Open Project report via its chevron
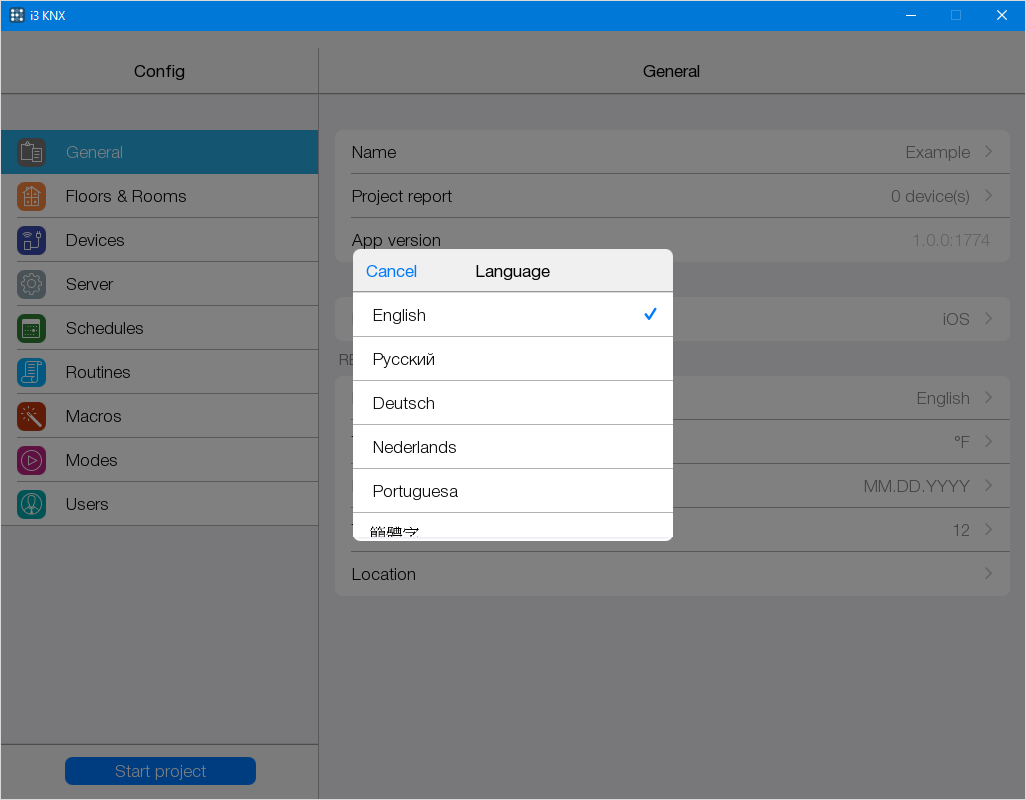Image resolution: width=1026 pixels, height=800 pixels. tap(988, 196)
